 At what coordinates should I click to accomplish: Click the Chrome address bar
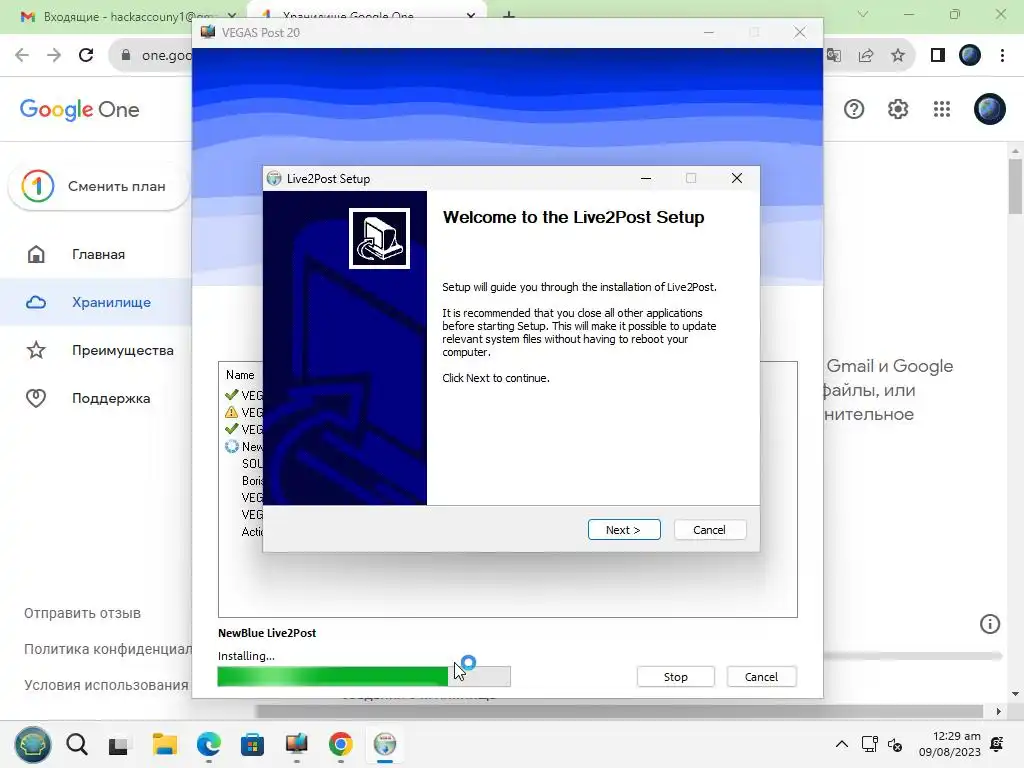click(x=150, y=56)
